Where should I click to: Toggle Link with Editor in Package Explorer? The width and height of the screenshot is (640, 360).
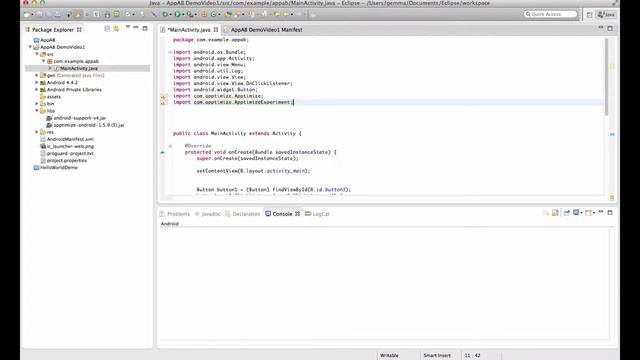click(116, 29)
